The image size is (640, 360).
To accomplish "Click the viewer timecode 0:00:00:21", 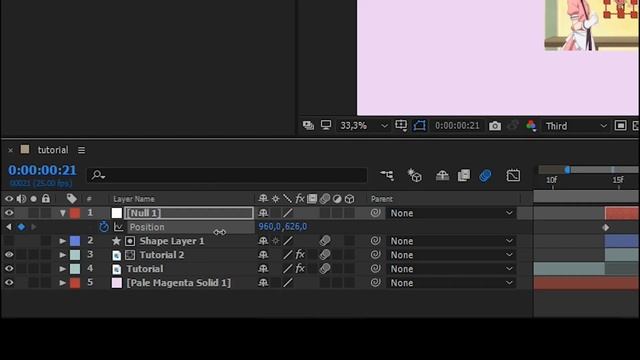I will (457, 126).
